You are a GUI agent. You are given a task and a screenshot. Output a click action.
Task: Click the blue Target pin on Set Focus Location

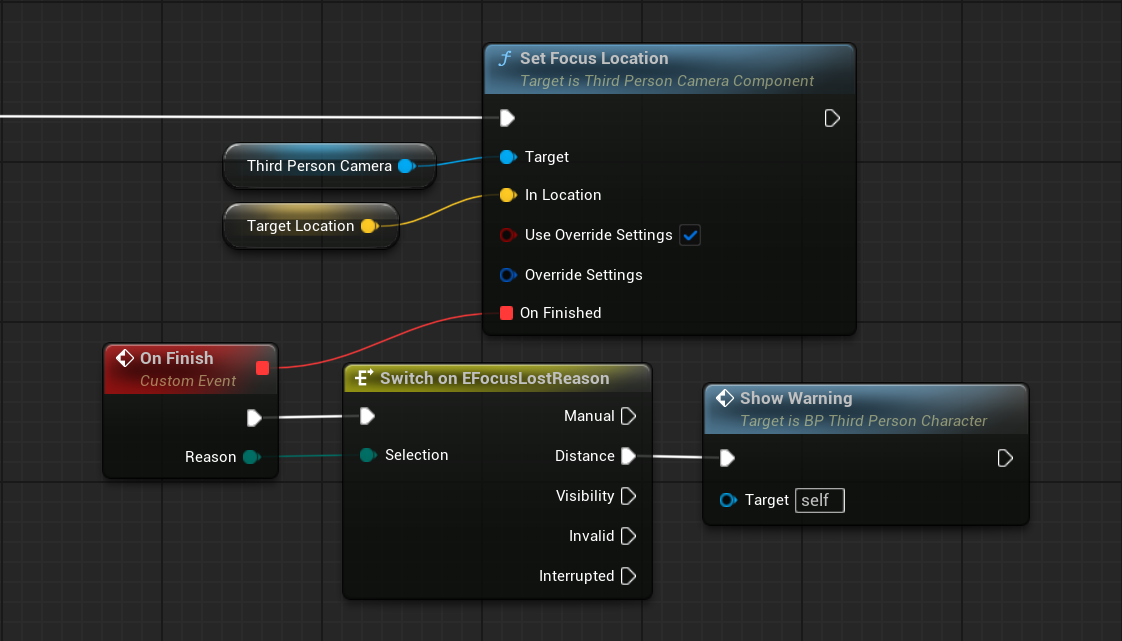click(x=507, y=157)
